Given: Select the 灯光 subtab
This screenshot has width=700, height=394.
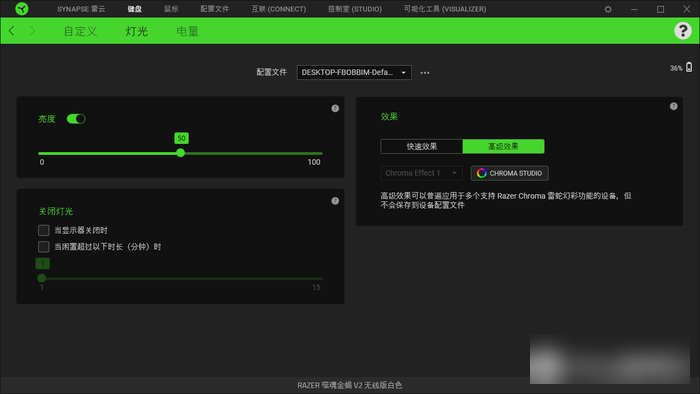Looking at the screenshot, I should [x=137, y=31].
